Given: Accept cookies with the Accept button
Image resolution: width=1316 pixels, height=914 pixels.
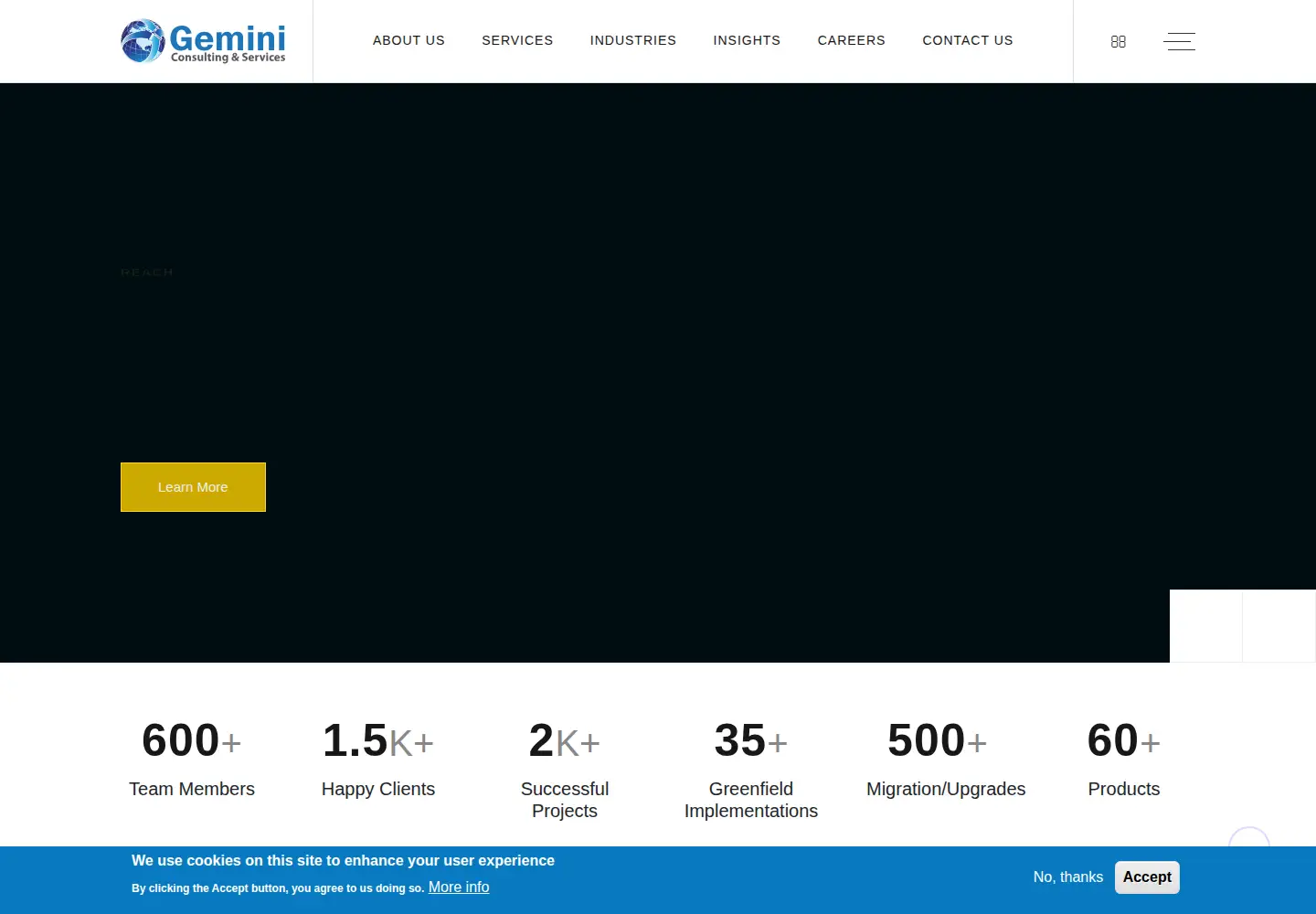Looking at the screenshot, I should (x=1147, y=877).
